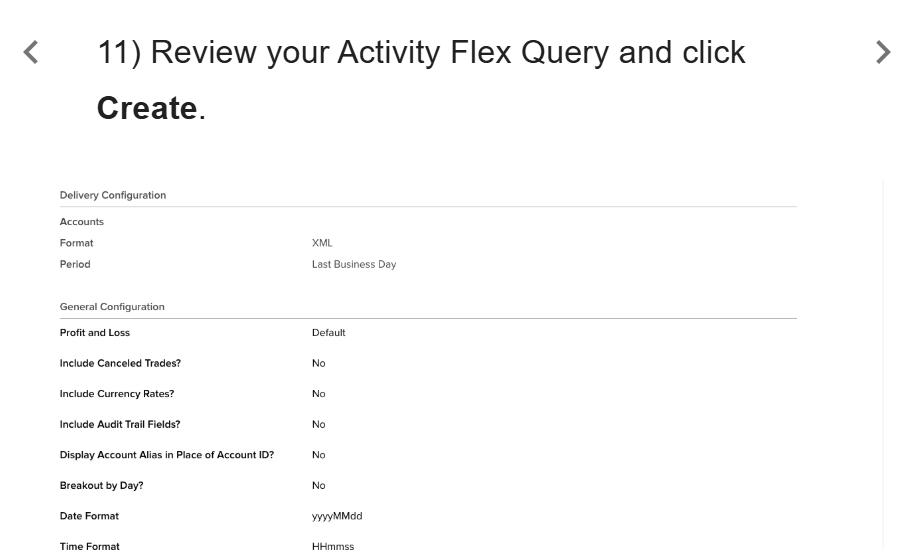Click the yyyyMMdd date format value
Viewport: 918px width, 550px height.
[337, 516]
